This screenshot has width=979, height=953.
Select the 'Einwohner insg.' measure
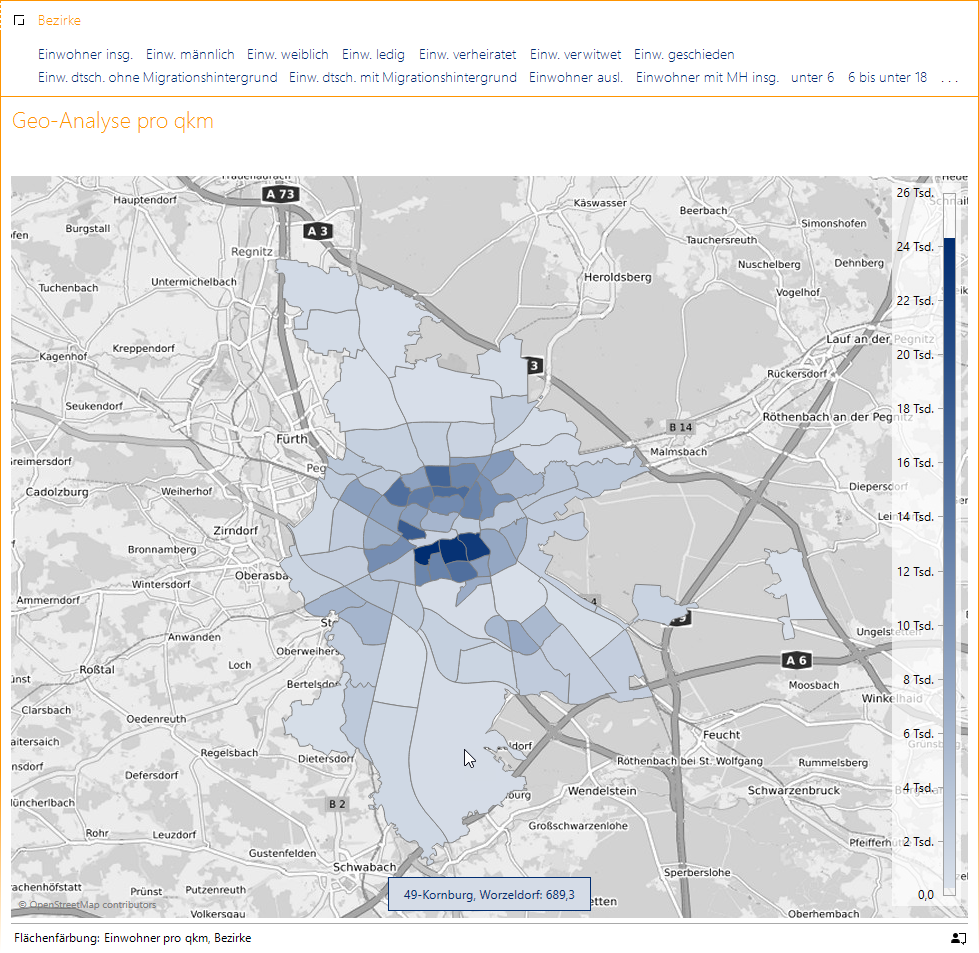coord(85,55)
